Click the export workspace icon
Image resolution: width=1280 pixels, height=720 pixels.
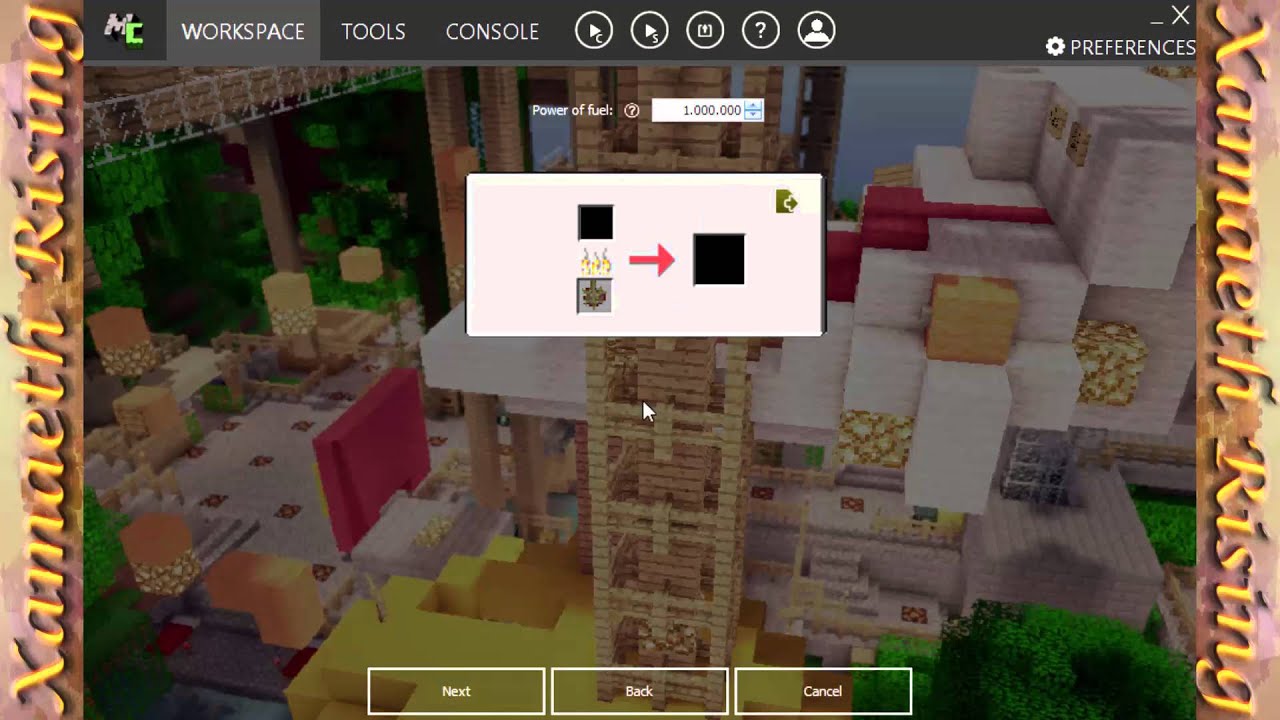[705, 31]
